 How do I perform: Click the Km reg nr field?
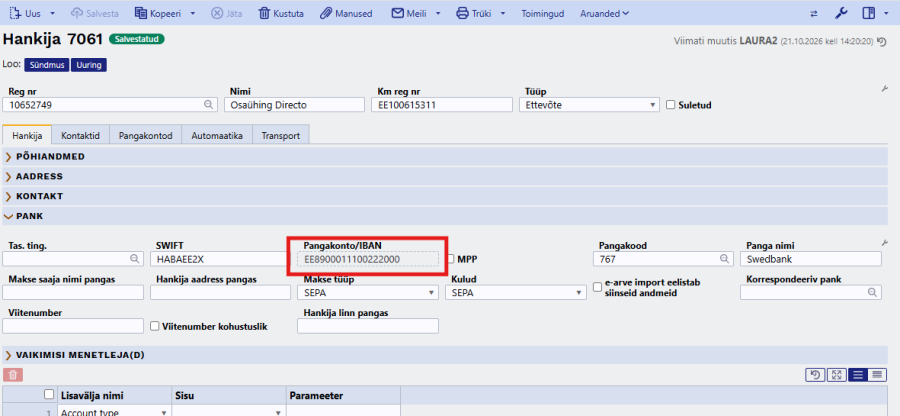[x=441, y=105]
